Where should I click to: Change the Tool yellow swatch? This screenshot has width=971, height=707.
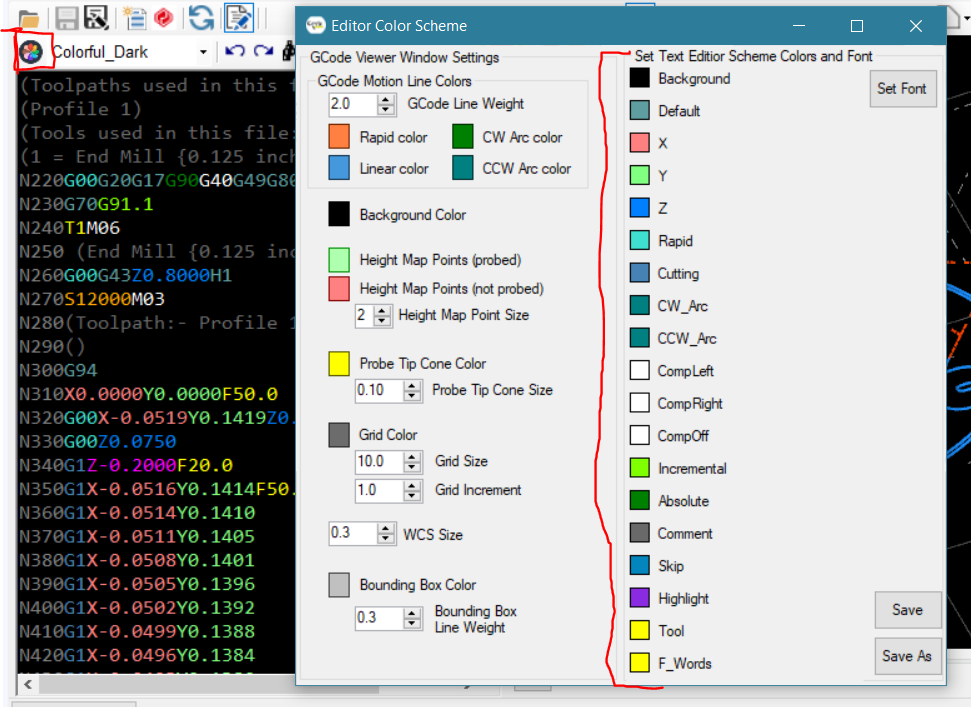coord(640,630)
